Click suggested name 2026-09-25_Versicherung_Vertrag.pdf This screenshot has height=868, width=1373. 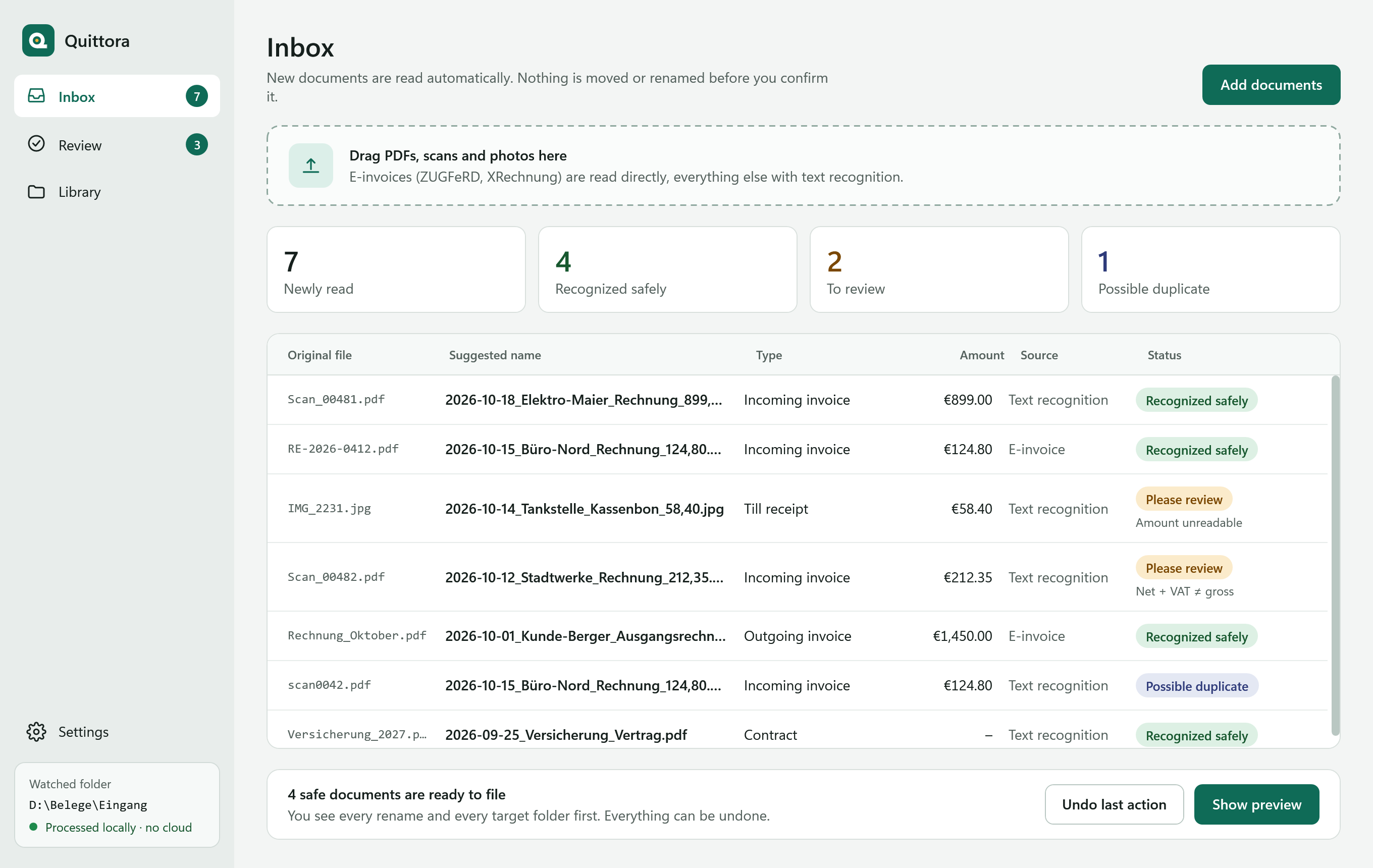566,734
